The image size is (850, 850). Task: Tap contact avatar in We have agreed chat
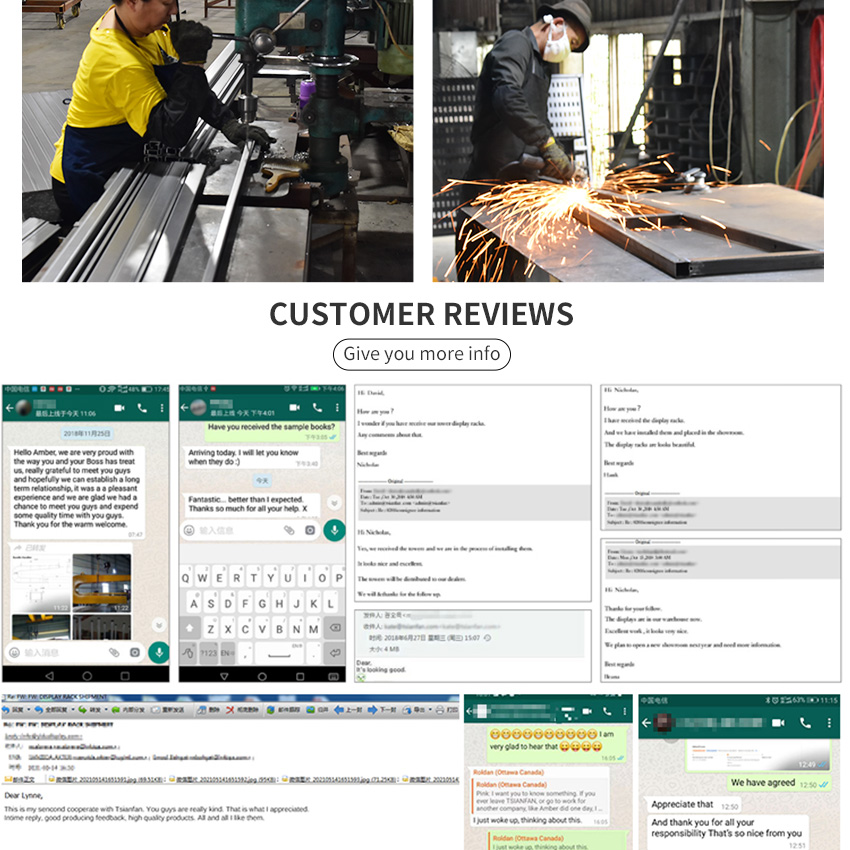tap(664, 723)
